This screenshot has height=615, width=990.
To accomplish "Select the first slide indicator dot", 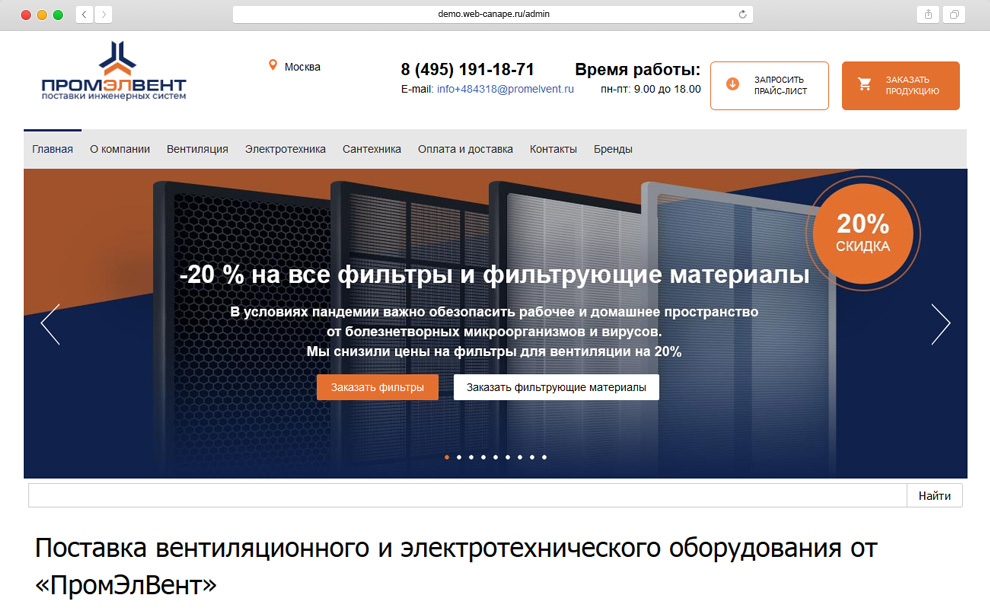I will 446,457.
